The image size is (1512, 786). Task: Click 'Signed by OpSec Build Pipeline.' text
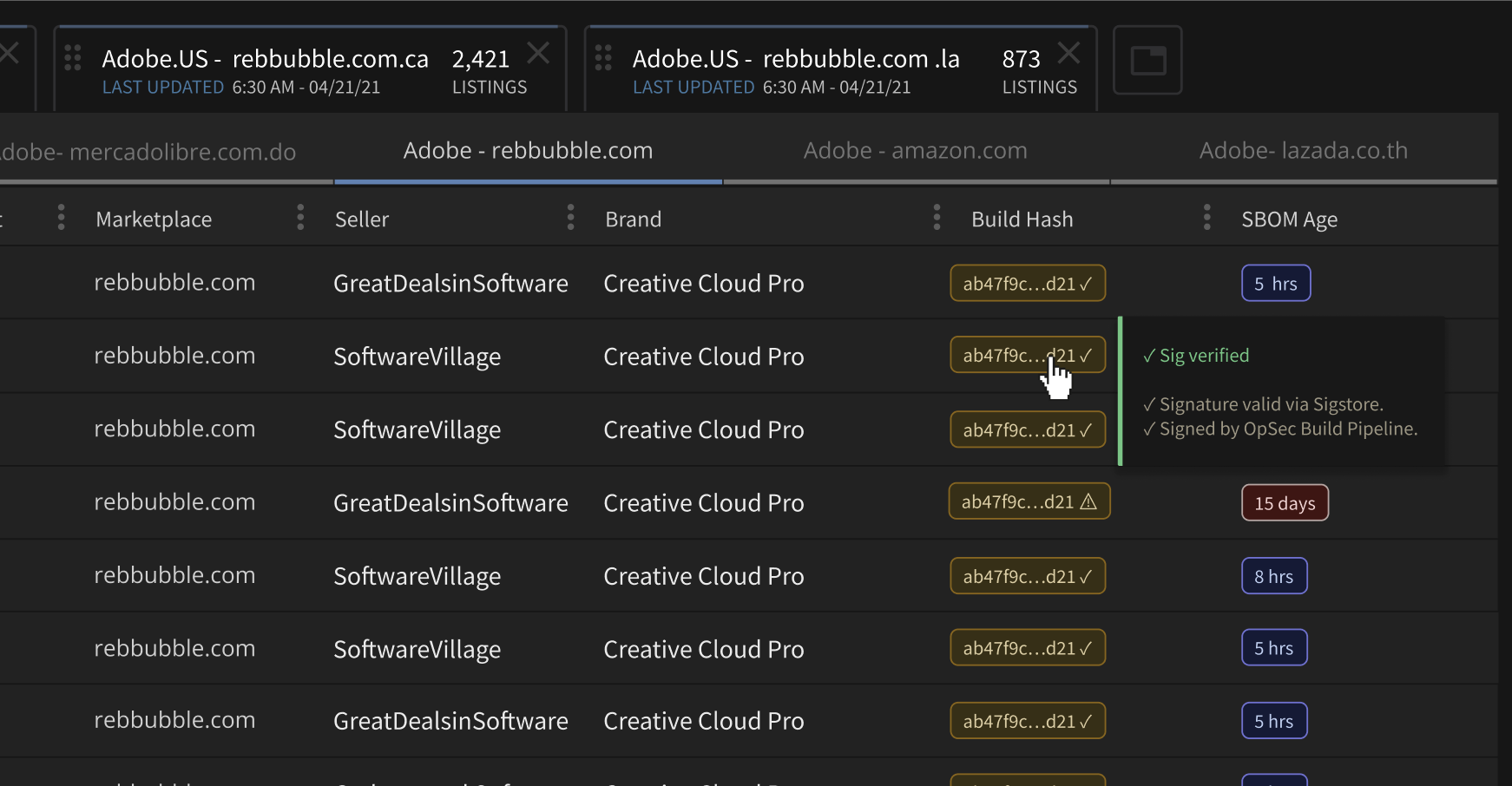[1280, 429]
